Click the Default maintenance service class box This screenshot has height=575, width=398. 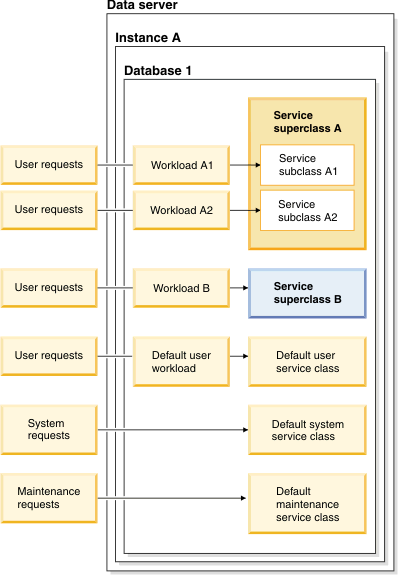[x=307, y=503]
